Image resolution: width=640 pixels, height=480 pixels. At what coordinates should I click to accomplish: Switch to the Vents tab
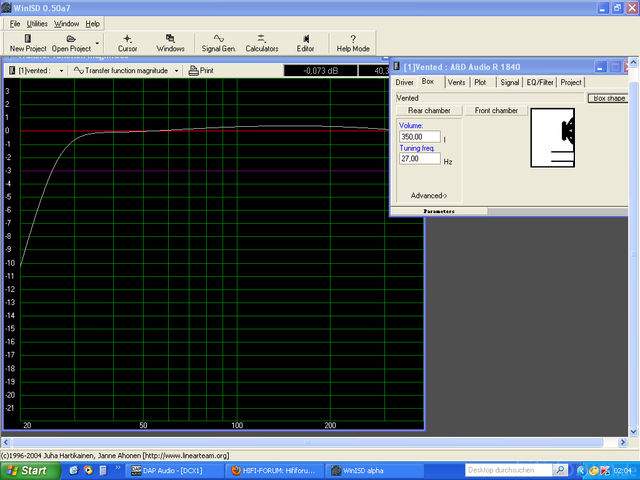pyautogui.click(x=456, y=82)
